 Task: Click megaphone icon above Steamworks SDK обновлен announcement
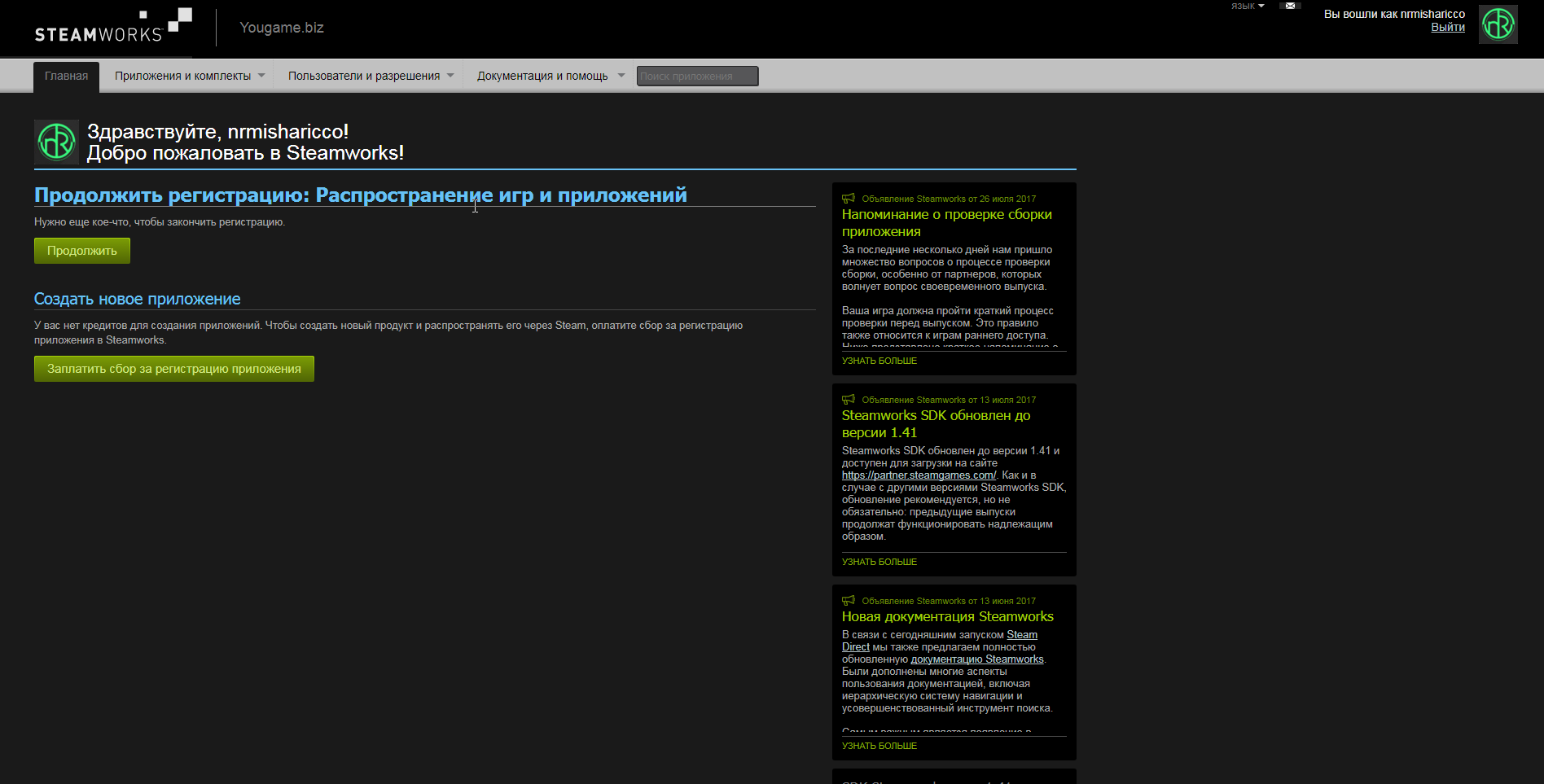(x=849, y=400)
